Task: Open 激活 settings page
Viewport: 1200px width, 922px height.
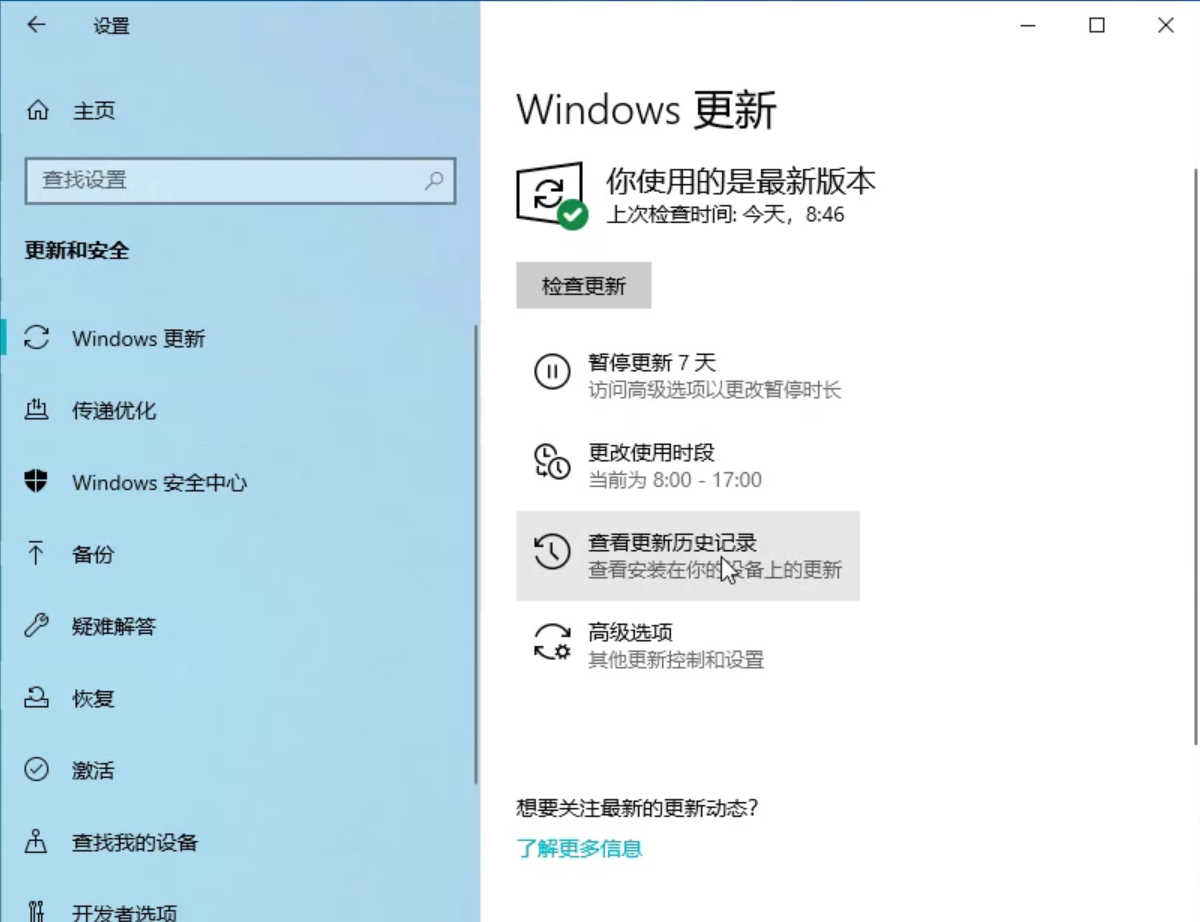Action: pos(93,771)
